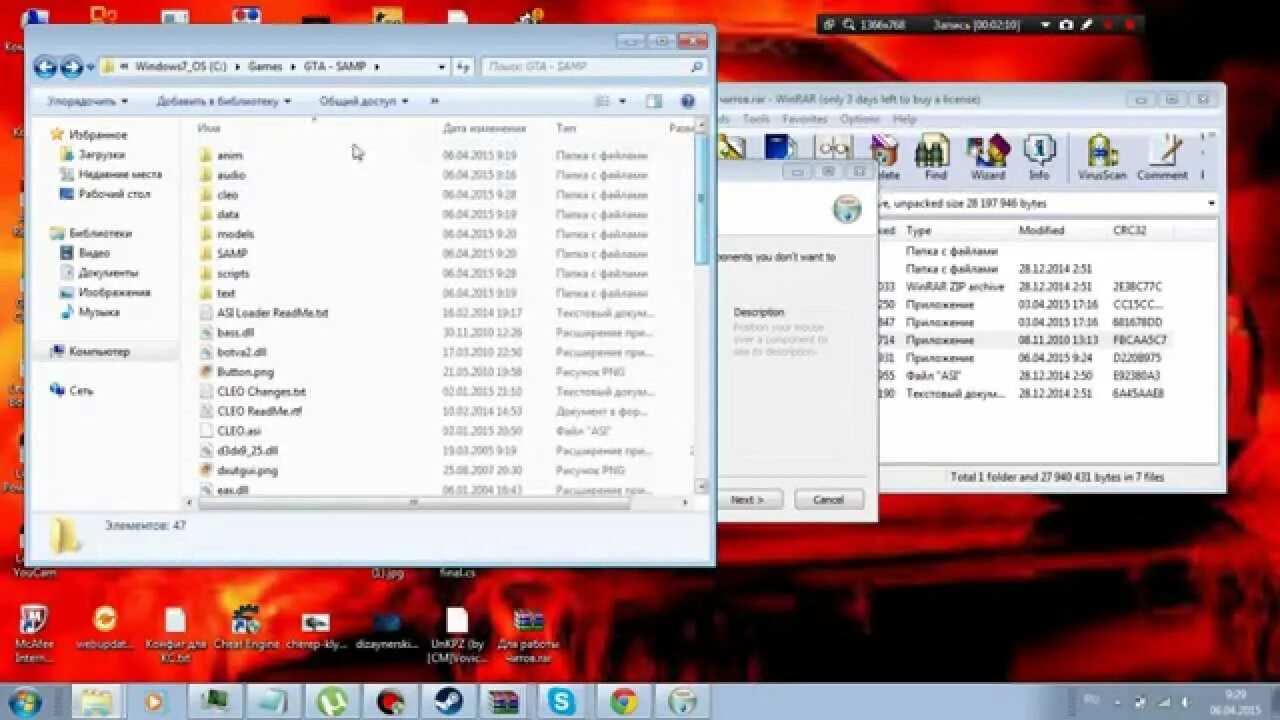Click the Info icon in WinRAR
The image size is (1280, 720).
[x=1039, y=156]
